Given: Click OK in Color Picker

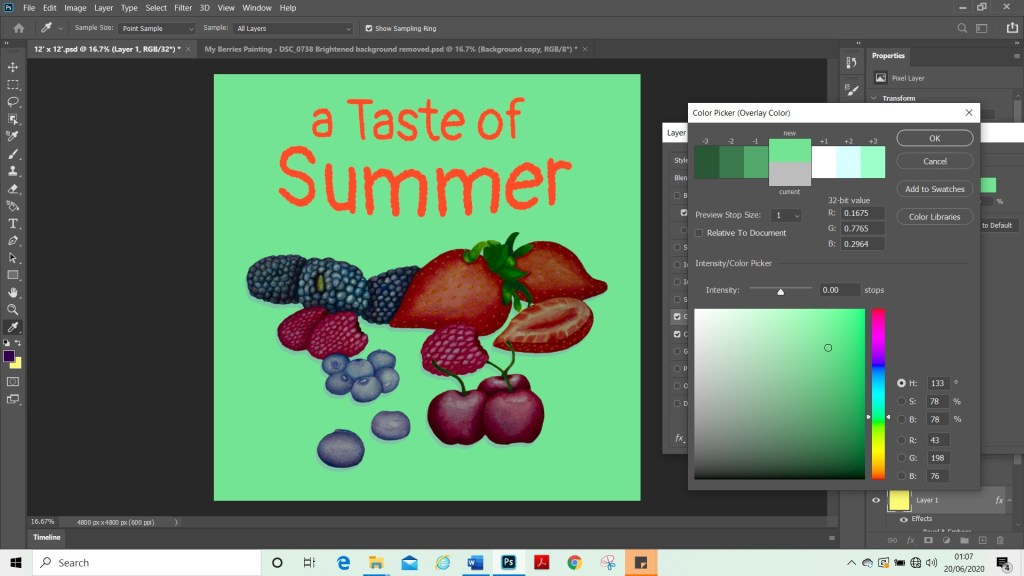Looking at the screenshot, I should click(935, 138).
